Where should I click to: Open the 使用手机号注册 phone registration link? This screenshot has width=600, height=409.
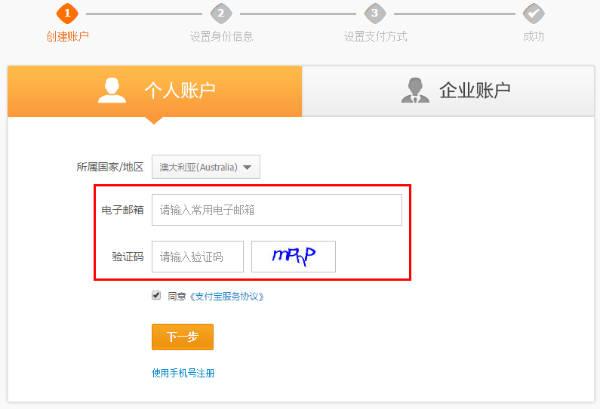coord(183,373)
